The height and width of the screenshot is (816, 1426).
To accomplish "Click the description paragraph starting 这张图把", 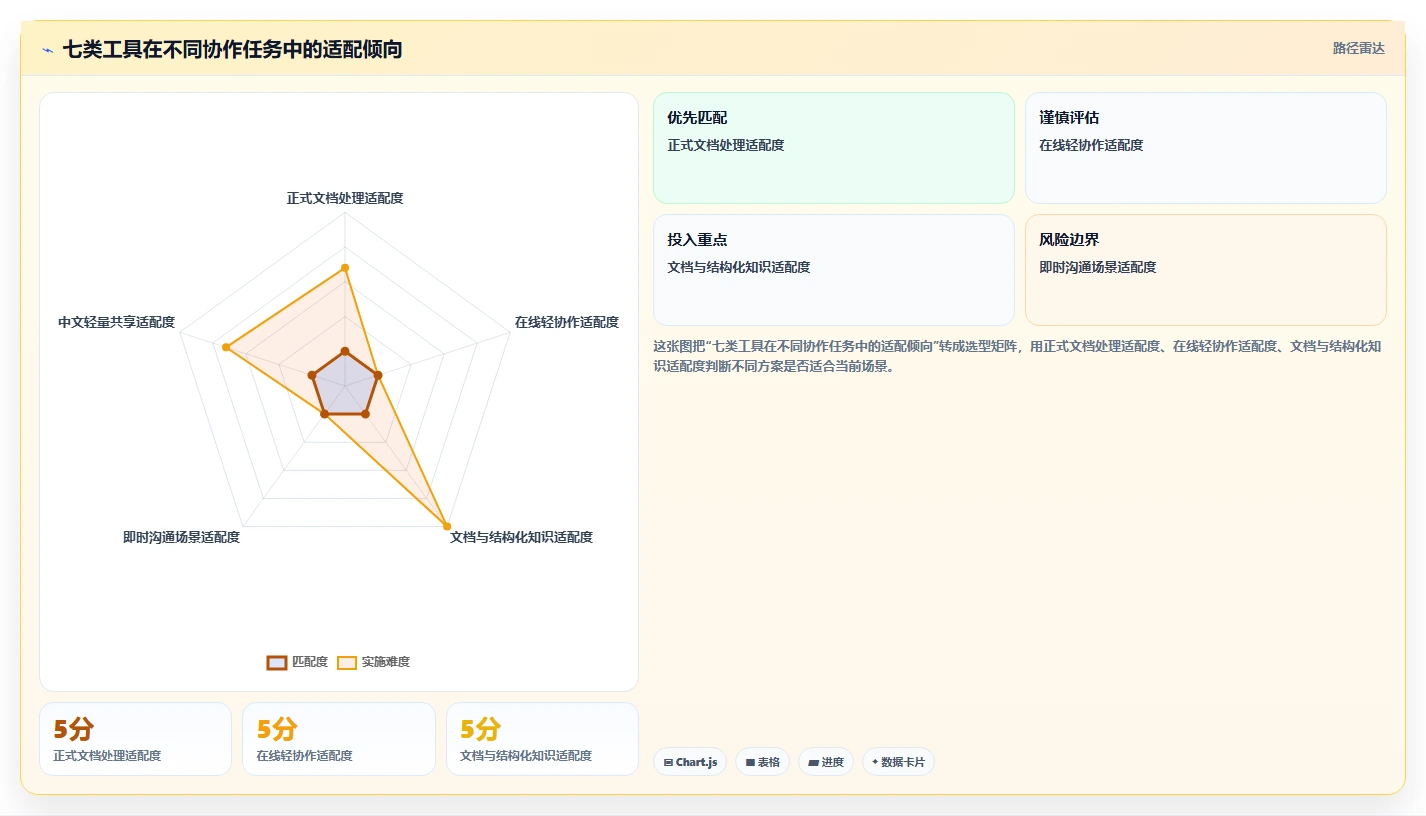I will tap(1018, 356).
